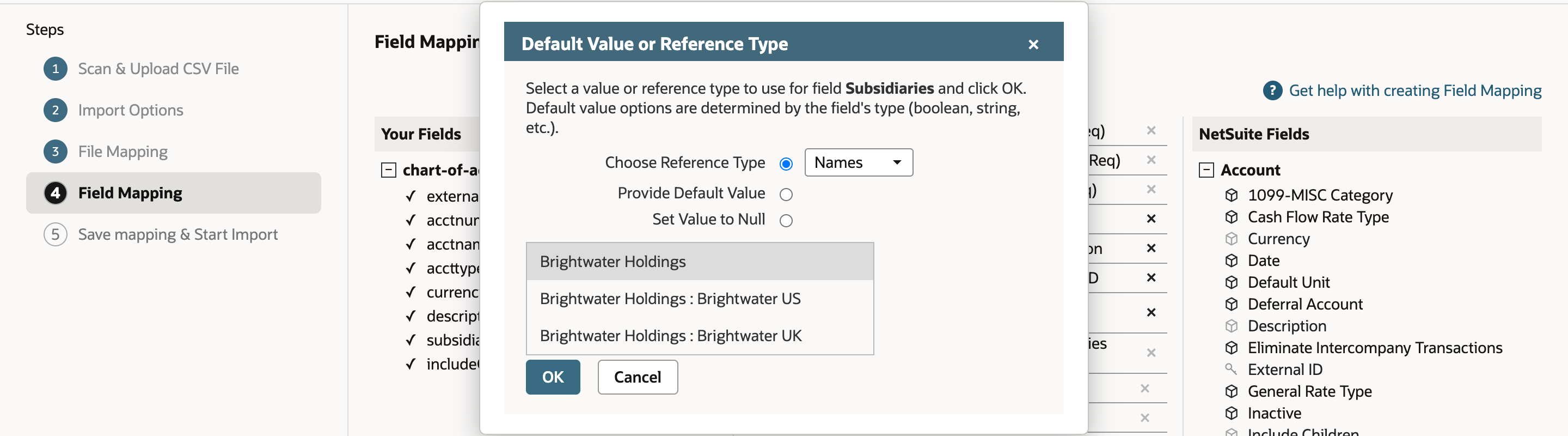The height and width of the screenshot is (436, 1568).
Task: Click the Cash Flow Rate Type cube icon
Action: pos(1232,217)
